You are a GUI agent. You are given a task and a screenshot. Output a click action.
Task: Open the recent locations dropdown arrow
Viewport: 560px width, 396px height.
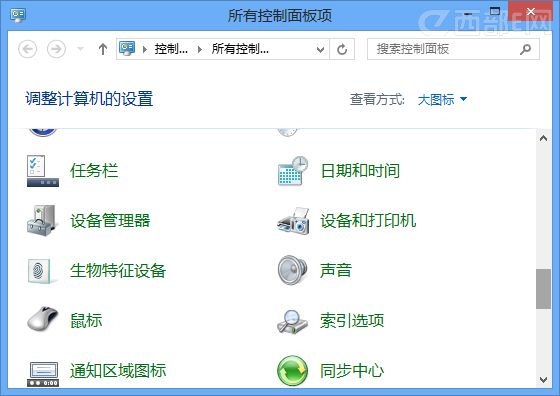81,49
